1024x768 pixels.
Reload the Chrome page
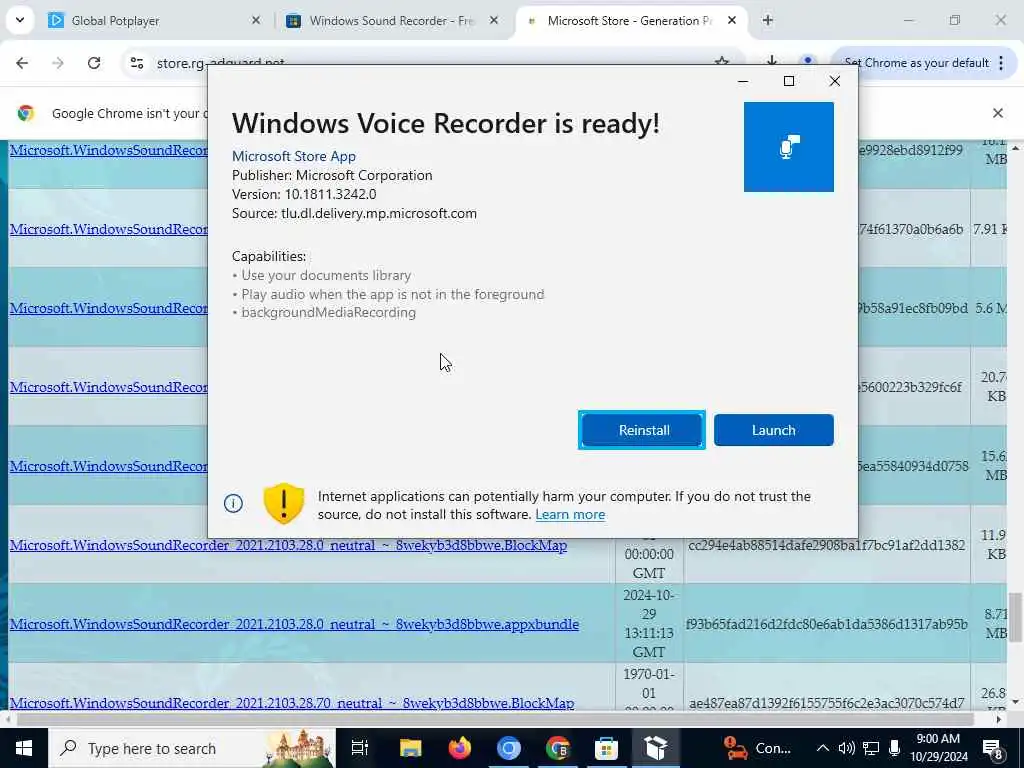click(94, 63)
